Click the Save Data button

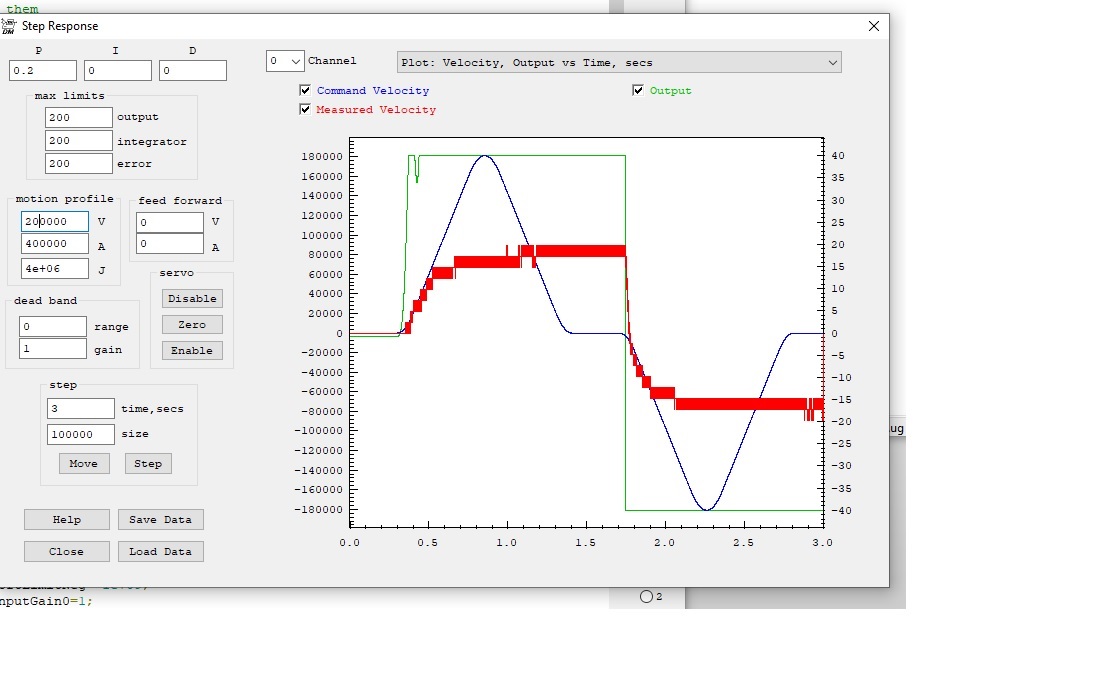tap(160, 520)
